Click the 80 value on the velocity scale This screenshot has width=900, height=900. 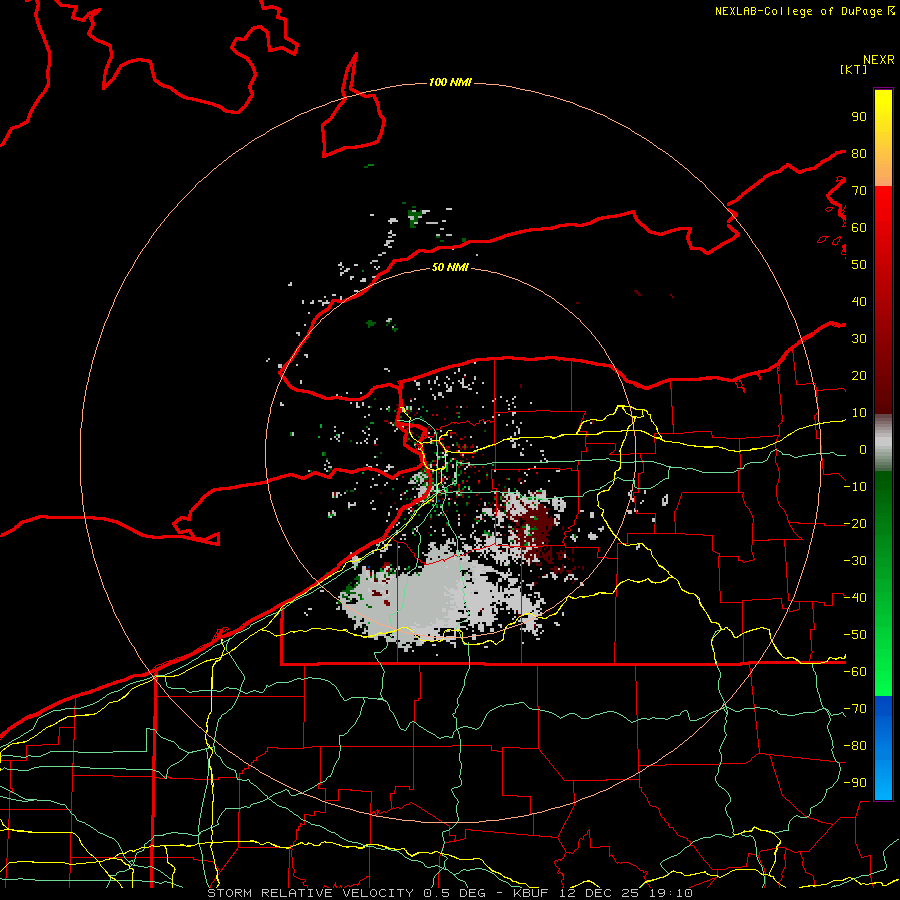pos(859,153)
